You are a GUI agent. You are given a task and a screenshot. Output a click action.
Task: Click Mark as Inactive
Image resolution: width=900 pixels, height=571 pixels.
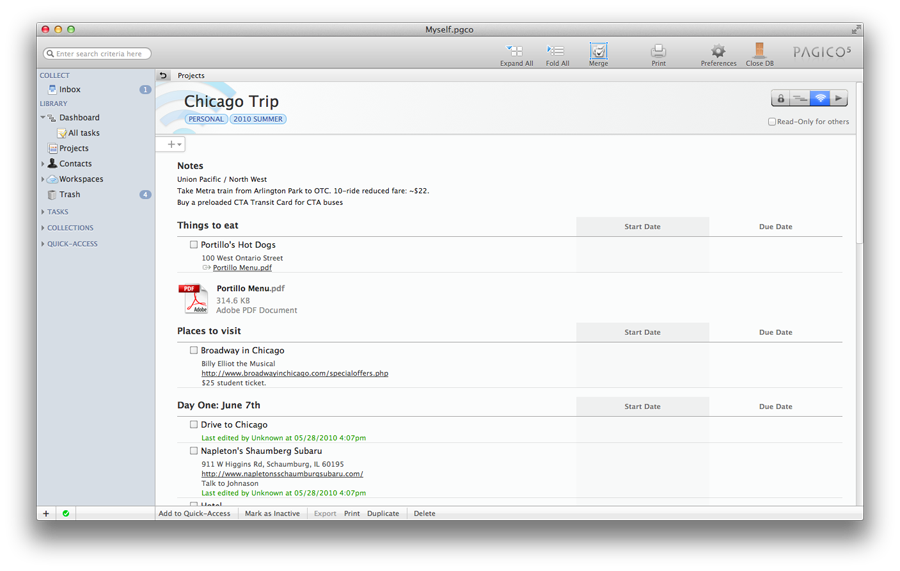[272, 514]
